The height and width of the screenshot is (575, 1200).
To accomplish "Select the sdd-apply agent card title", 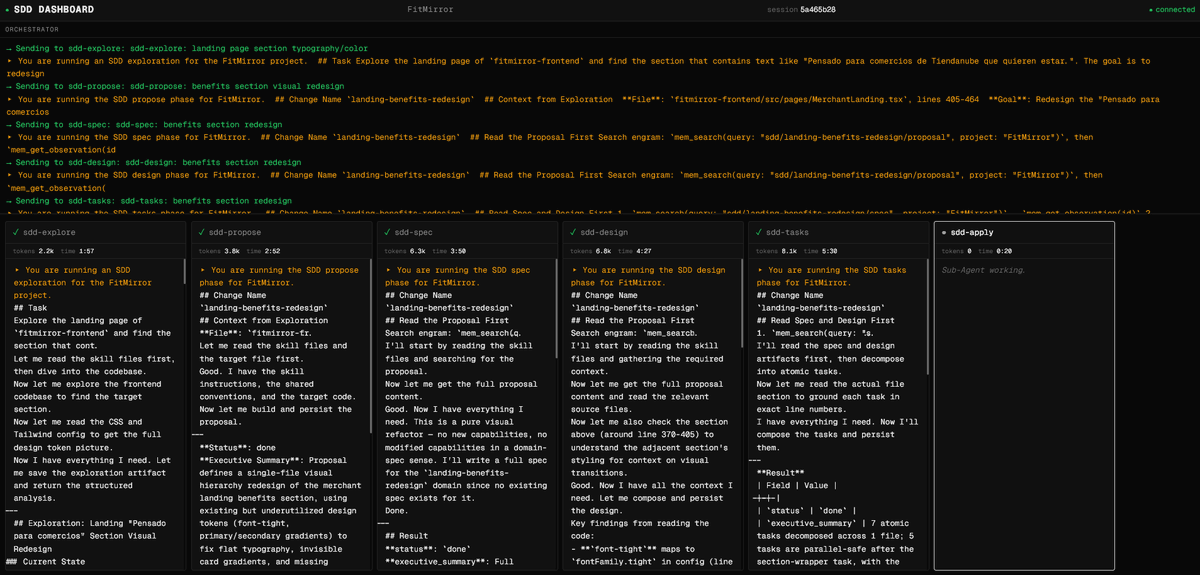I will pos(972,232).
